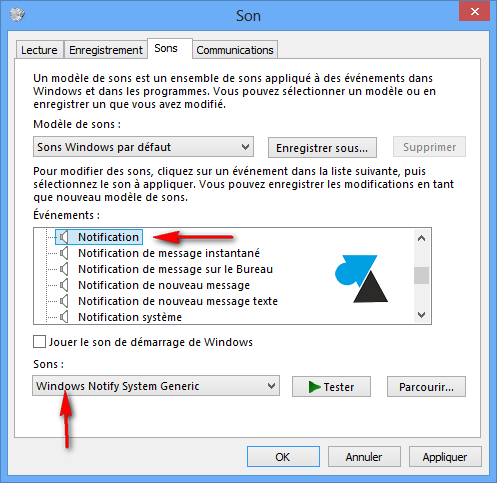Apply changes with the Appliquer button
The width and height of the screenshot is (497, 483).
pos(445,457)
